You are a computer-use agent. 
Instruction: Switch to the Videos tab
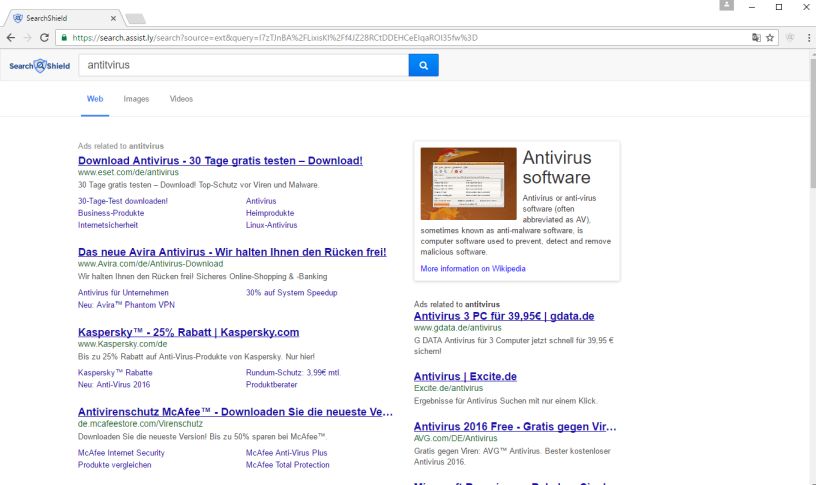point(181,99)
